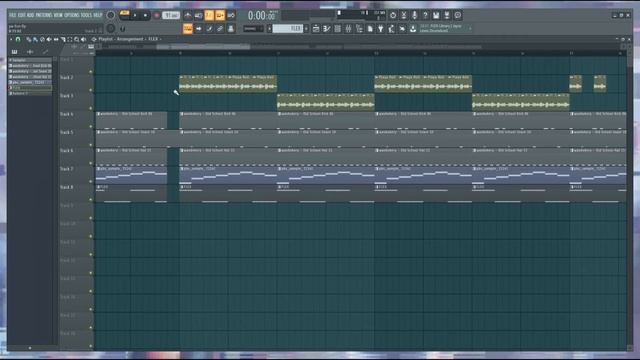Click the song time display
This screenshot has width=640, height=360.
pyautogui.click(x=261, y=16)
